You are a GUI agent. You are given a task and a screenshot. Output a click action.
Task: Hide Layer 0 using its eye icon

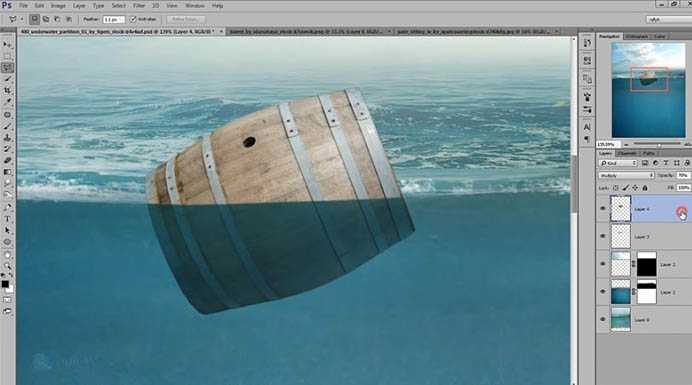click(603, 319)
